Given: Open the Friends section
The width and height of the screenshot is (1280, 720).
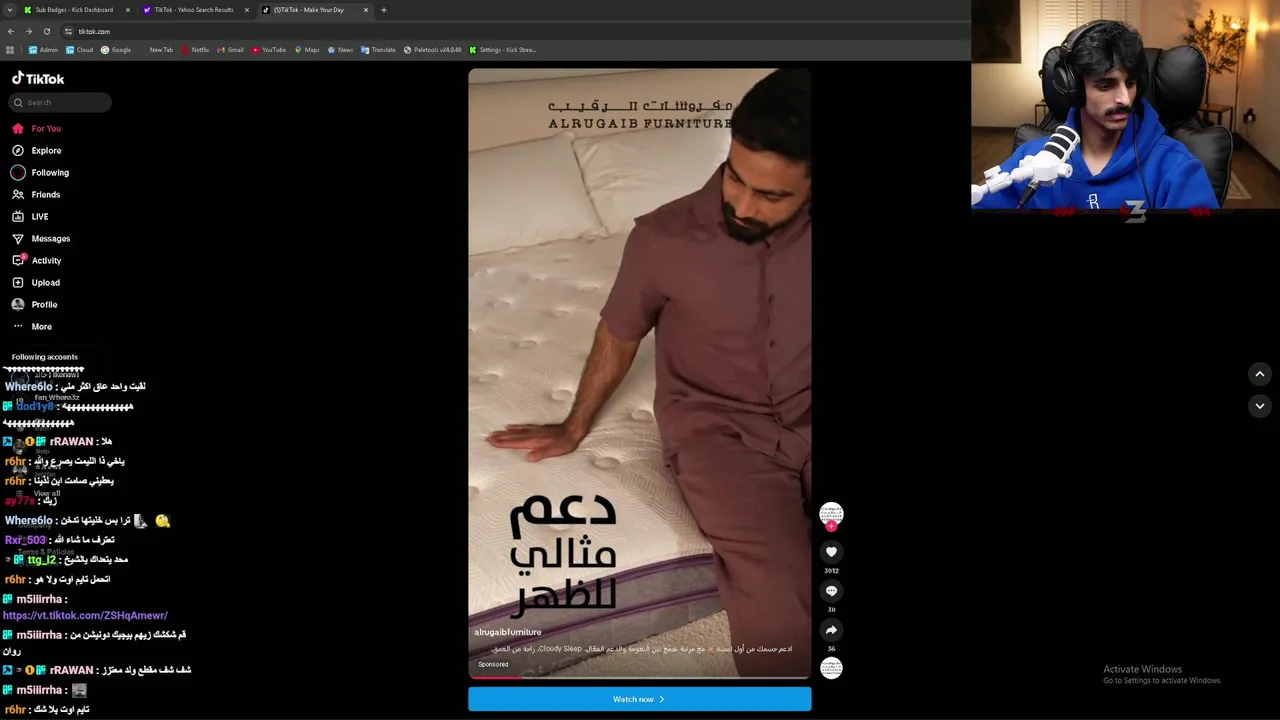Looking at the screenshot, I should coord(36,194).
